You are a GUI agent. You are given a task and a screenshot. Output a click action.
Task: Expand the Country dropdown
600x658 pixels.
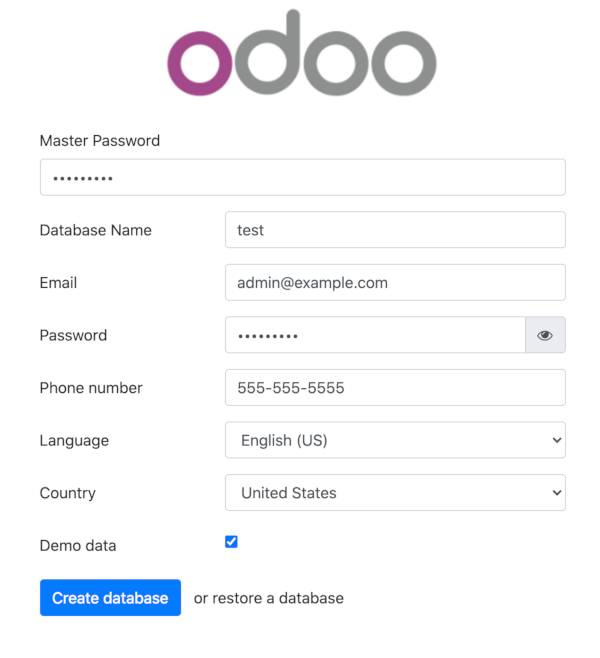395,493
